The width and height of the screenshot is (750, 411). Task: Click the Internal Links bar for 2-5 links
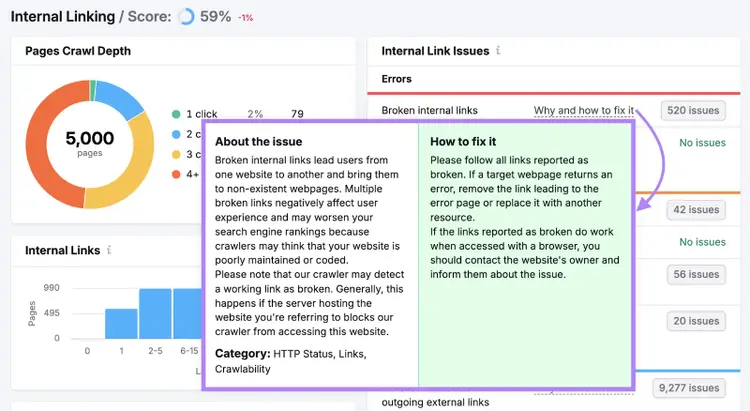click(155, 314)
